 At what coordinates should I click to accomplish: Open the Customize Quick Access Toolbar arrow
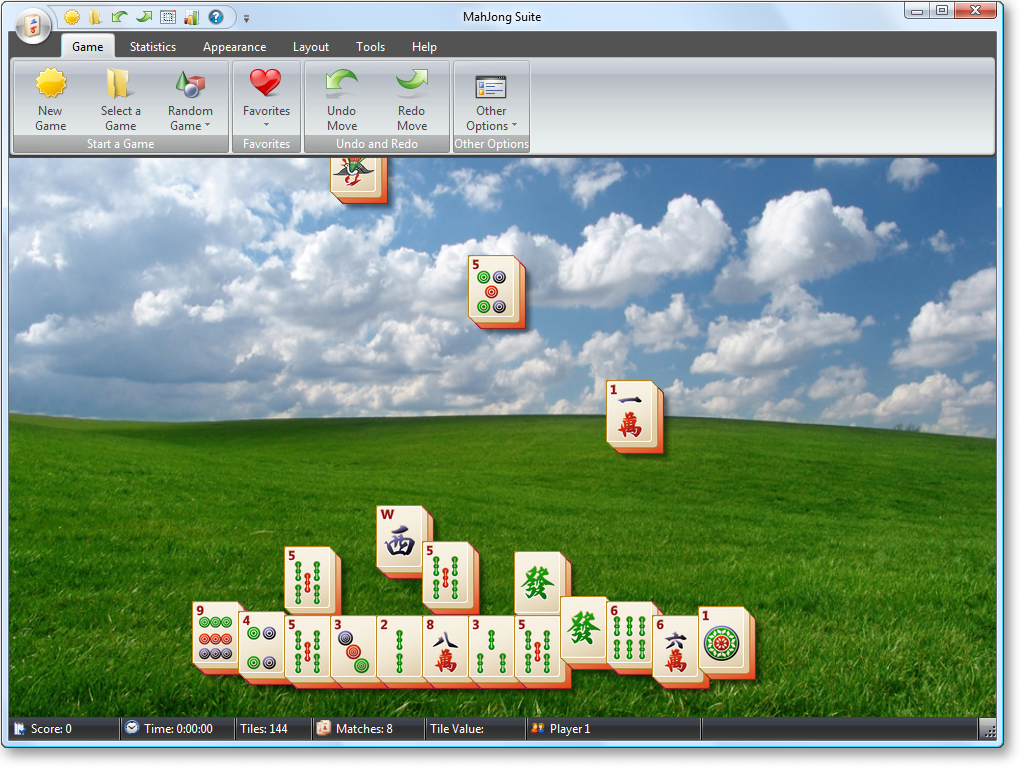[247, 18]
